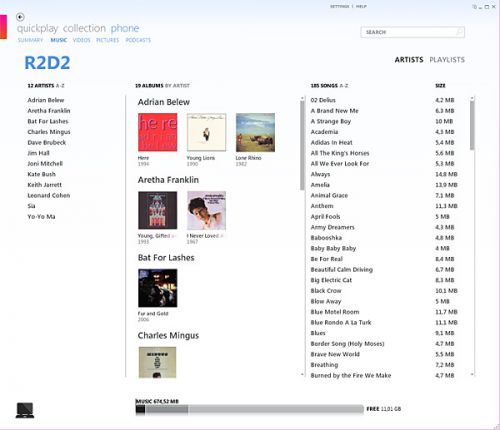
Task: Select artist Bat For Lashes in list
Action: tap(48, 121)
